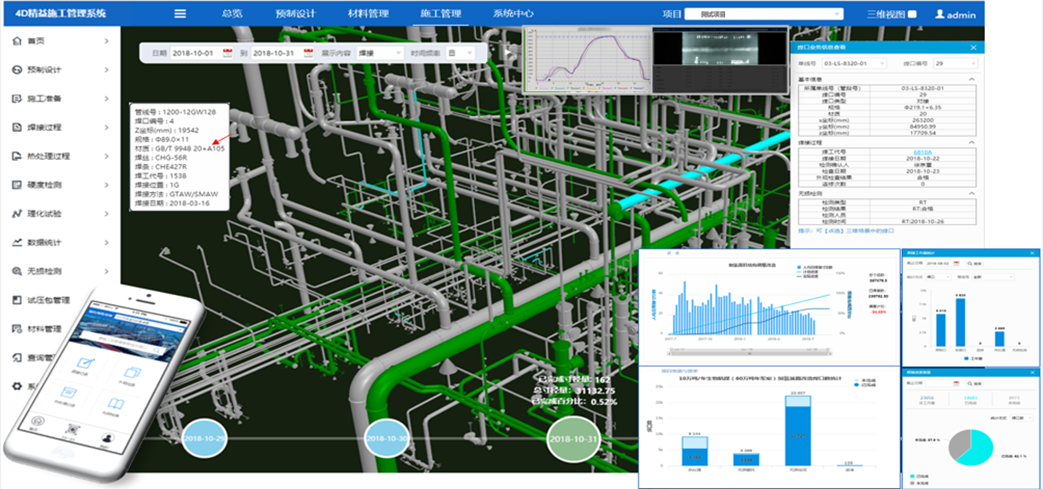Screen dimensions: 1043x489
Task: Click the 无损检测 sidebar icon
Action: [16, 272]
